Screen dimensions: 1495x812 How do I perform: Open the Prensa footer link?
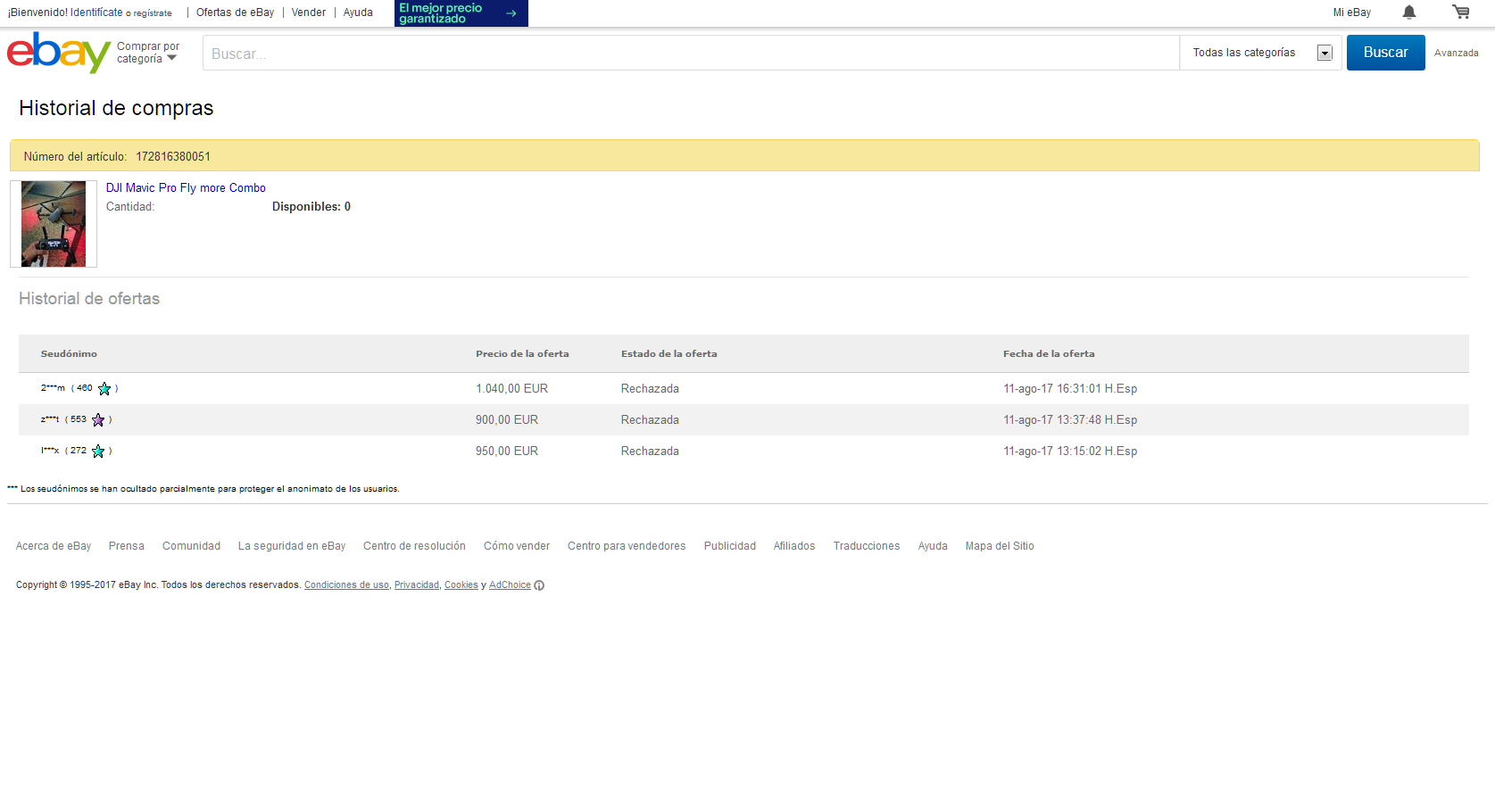[x=126, y=546]
